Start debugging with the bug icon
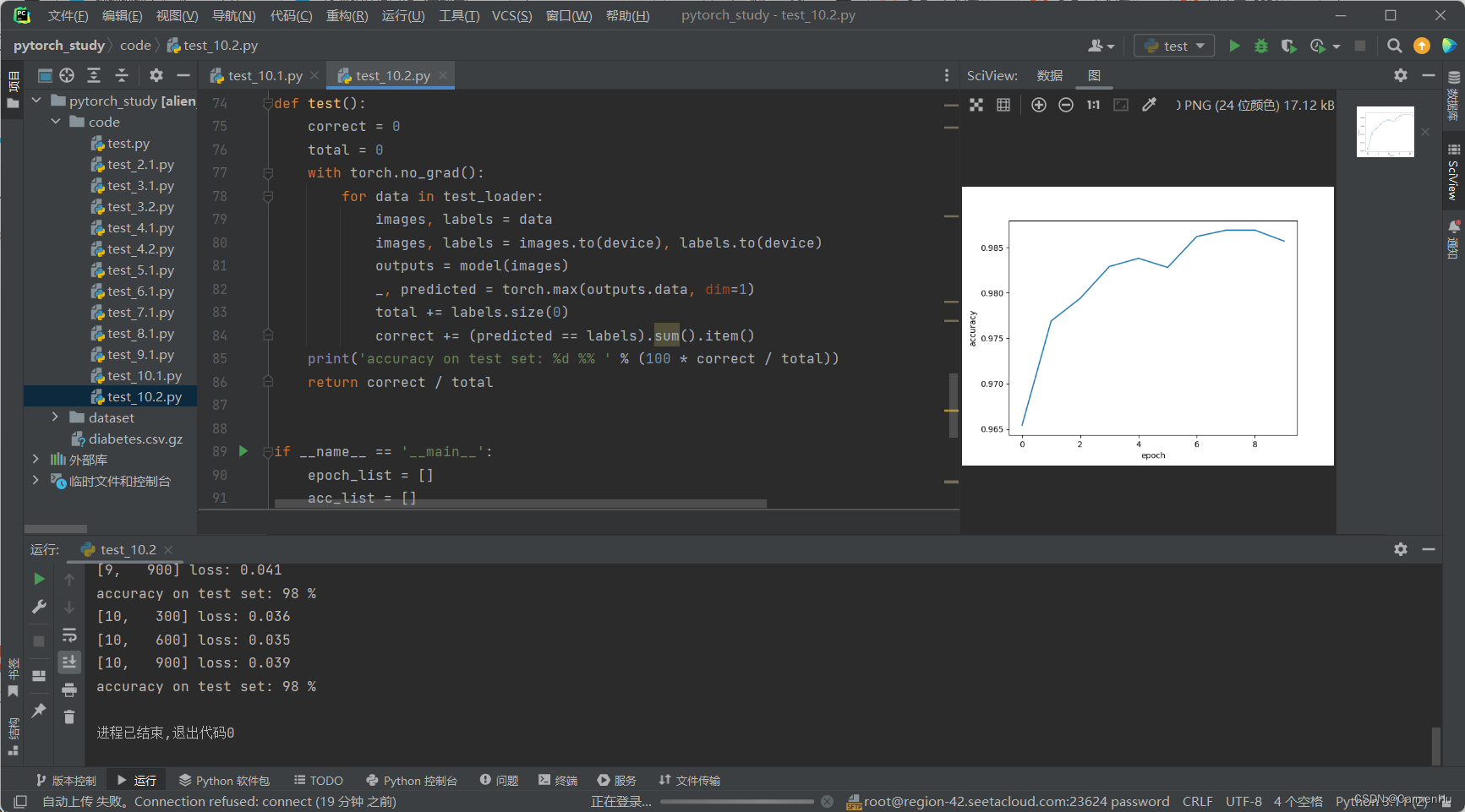The image size is (1465, 812). pos(1261,46)
